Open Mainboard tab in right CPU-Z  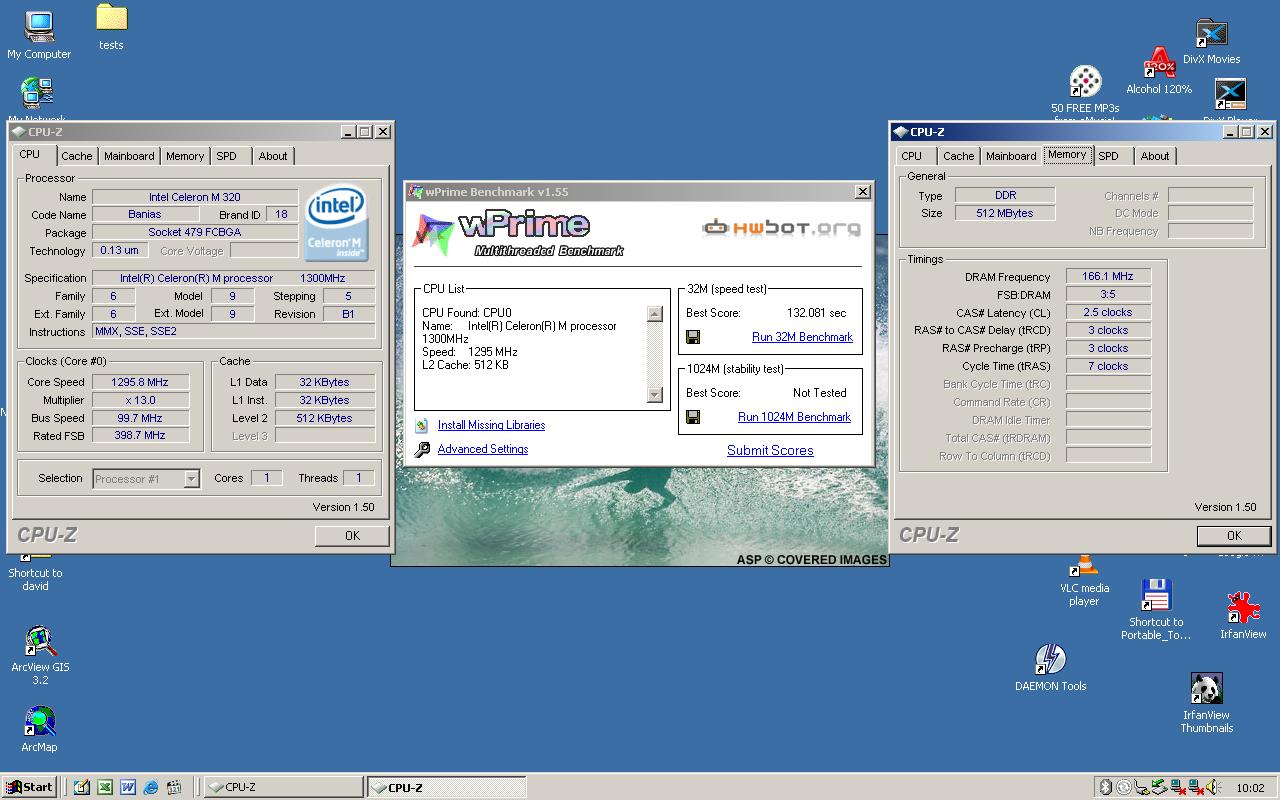[1011, 156]
